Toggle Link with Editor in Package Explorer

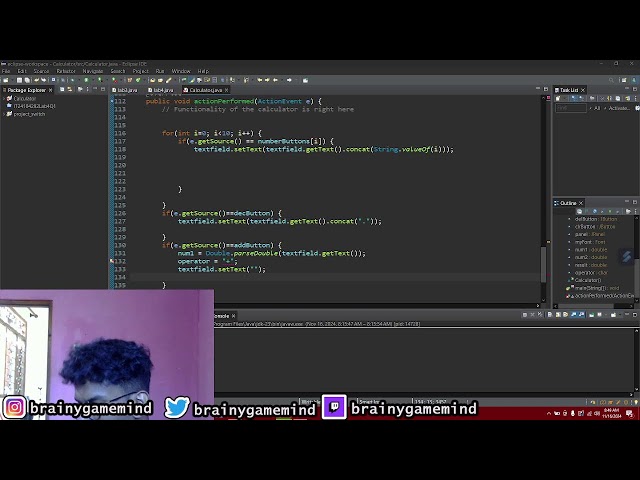tap(70, 89)
